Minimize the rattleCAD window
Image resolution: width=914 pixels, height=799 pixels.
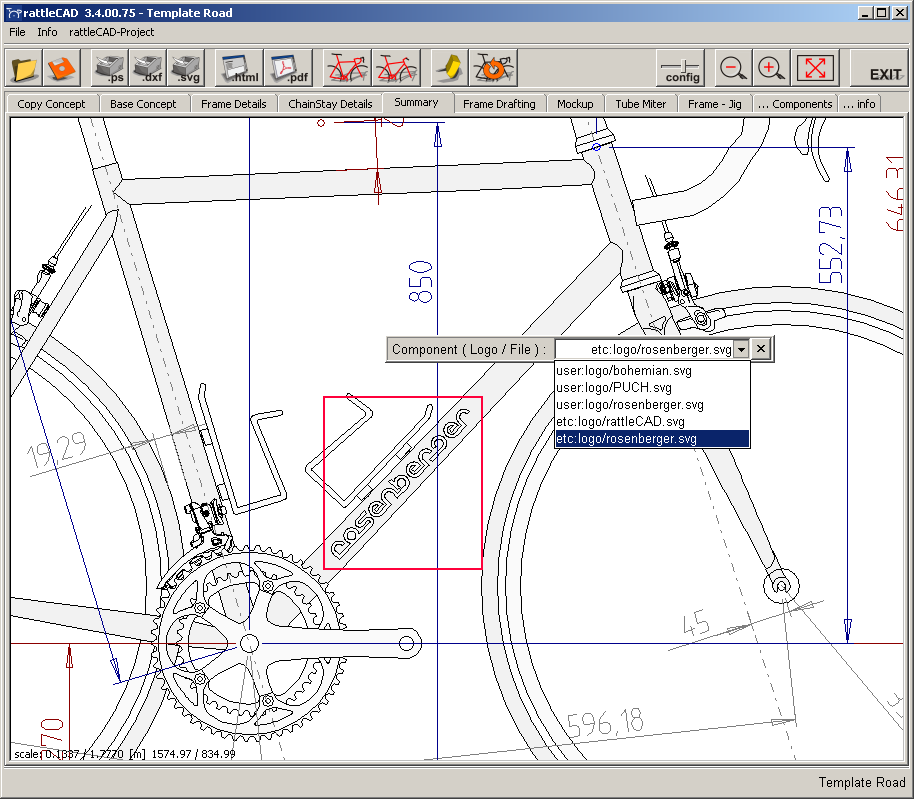click(x=866, y=13)
